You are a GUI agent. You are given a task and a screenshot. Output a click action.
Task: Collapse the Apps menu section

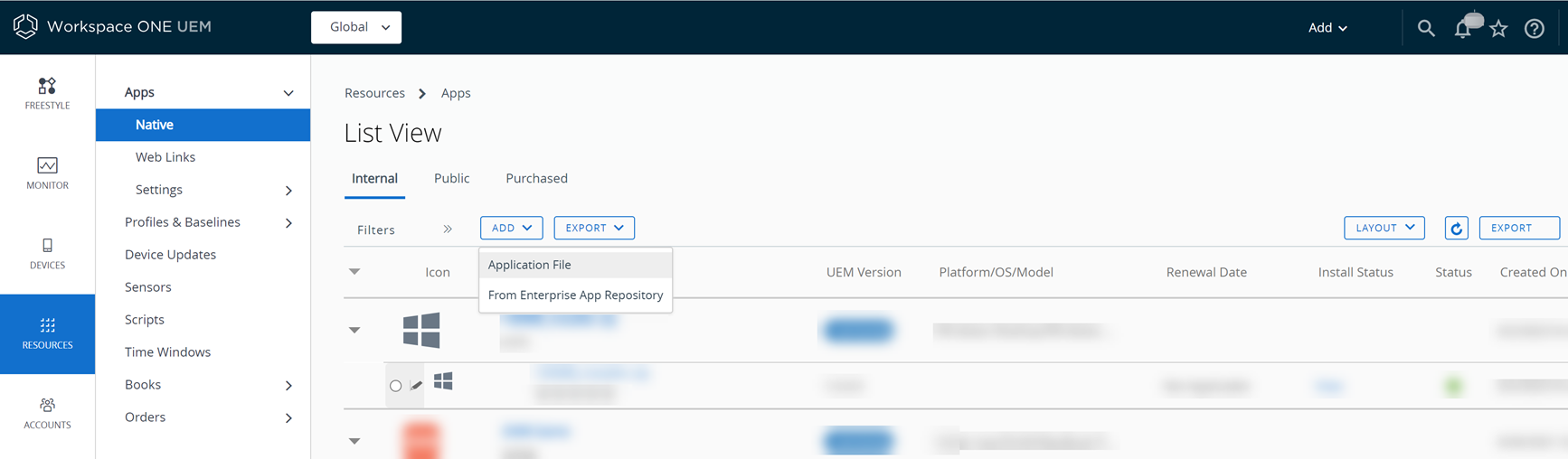coord(288,93)
